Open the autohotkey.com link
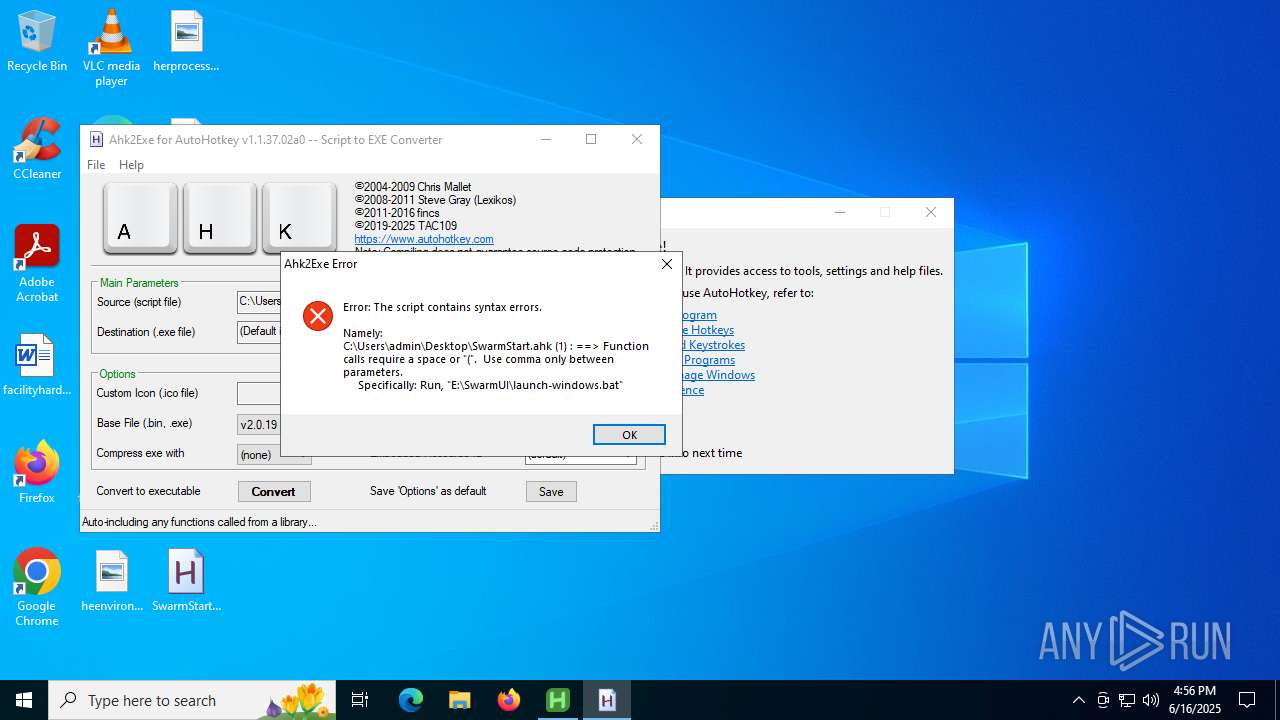The width and height of the screenshot is (1280, 720). pyautogui.click(x=424, y=239)
